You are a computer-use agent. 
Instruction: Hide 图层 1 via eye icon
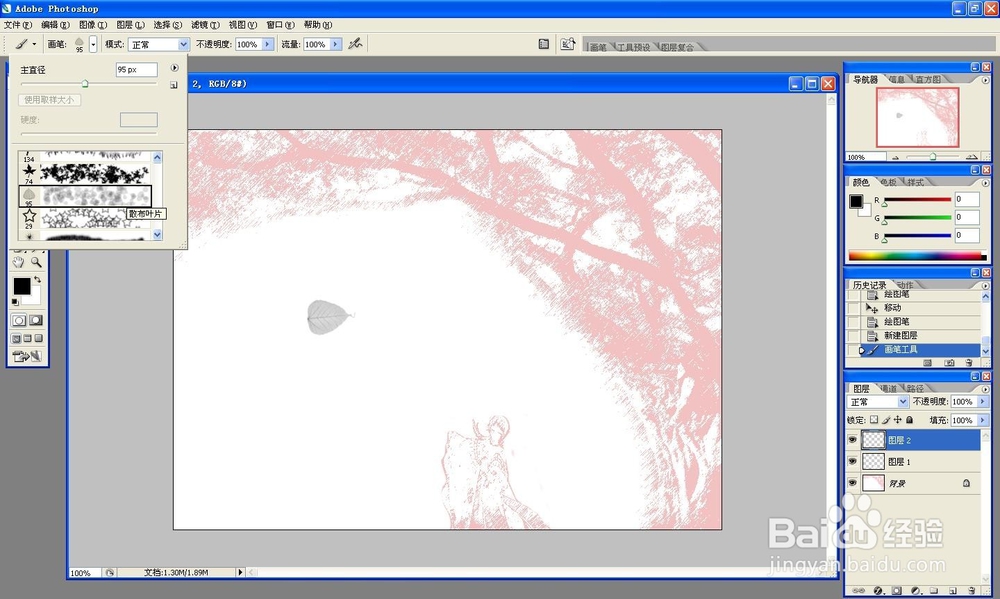852,461
